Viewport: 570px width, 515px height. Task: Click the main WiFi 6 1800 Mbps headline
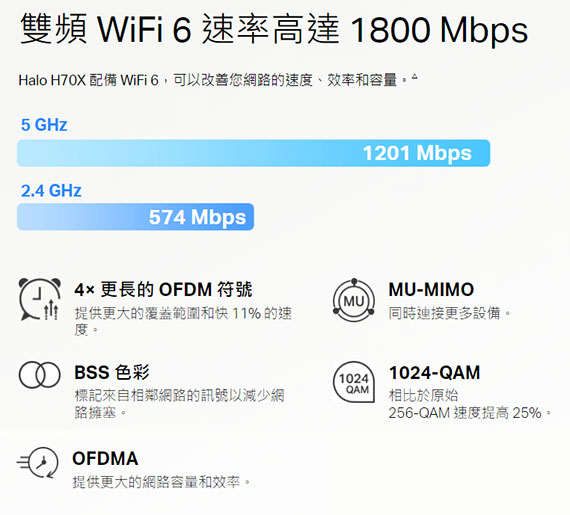coord(274,29)
